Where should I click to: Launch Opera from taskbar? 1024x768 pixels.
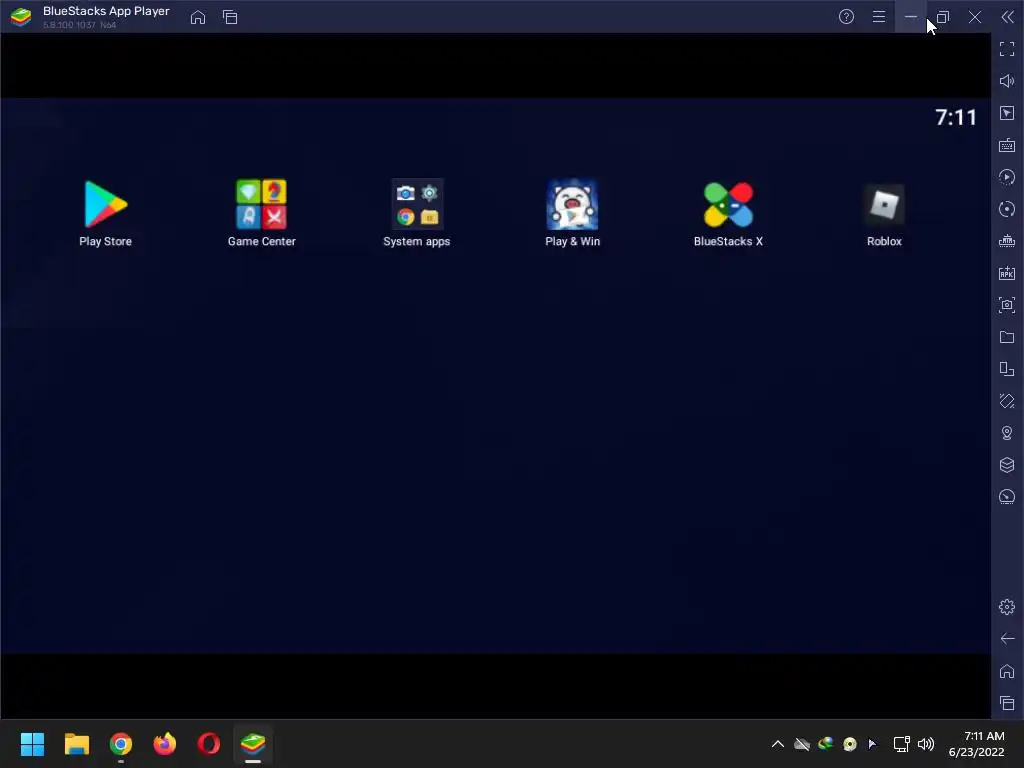[208, 744]
